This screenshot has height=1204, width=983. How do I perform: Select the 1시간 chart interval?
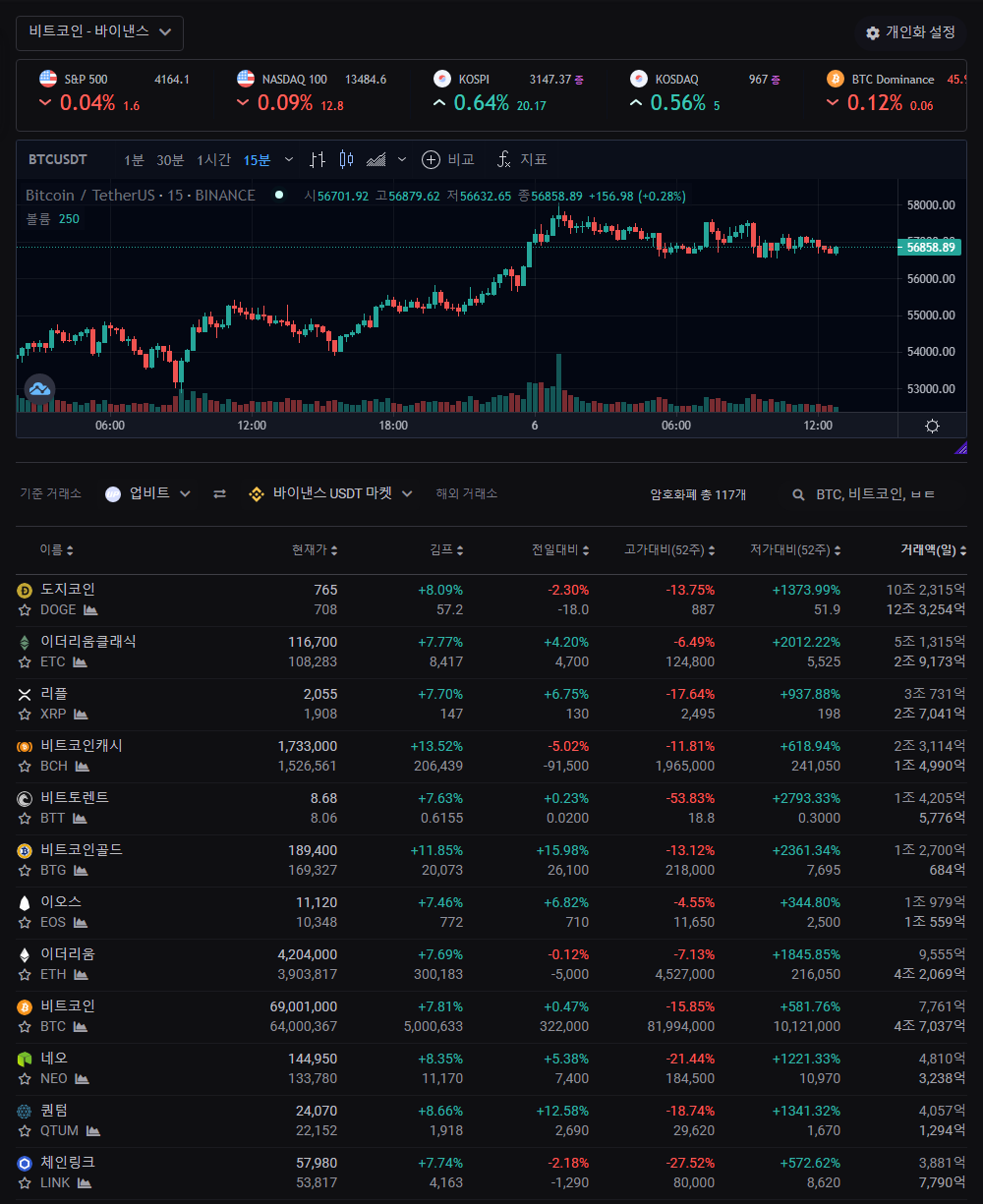tap(213, 159)
